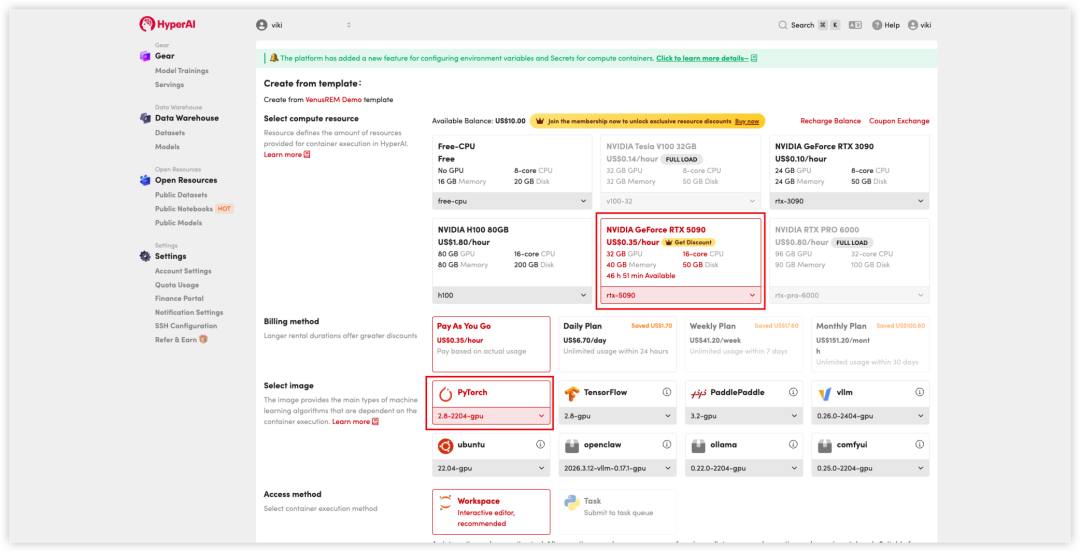
Task: Click the PaddlePaddle logo icon
Action: coord(698,393)
